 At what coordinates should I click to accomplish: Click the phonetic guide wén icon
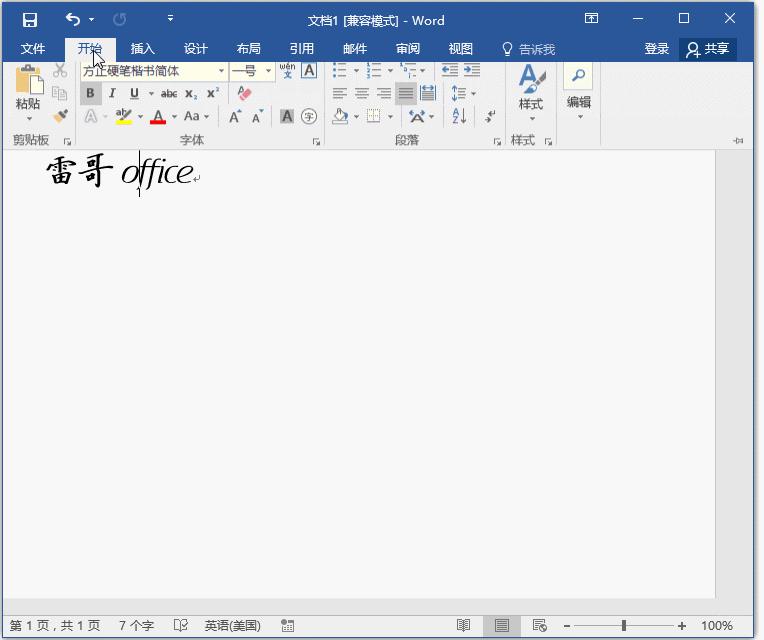click(x=287, y=71)
